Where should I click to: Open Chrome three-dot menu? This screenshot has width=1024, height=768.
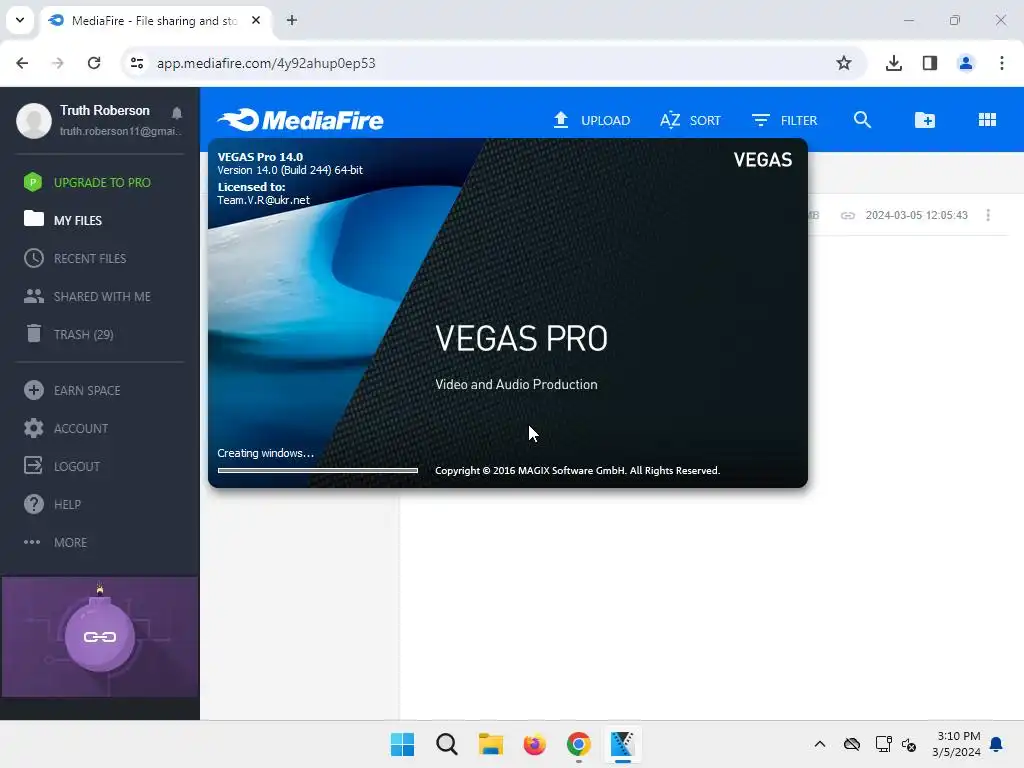(1002, 63)
